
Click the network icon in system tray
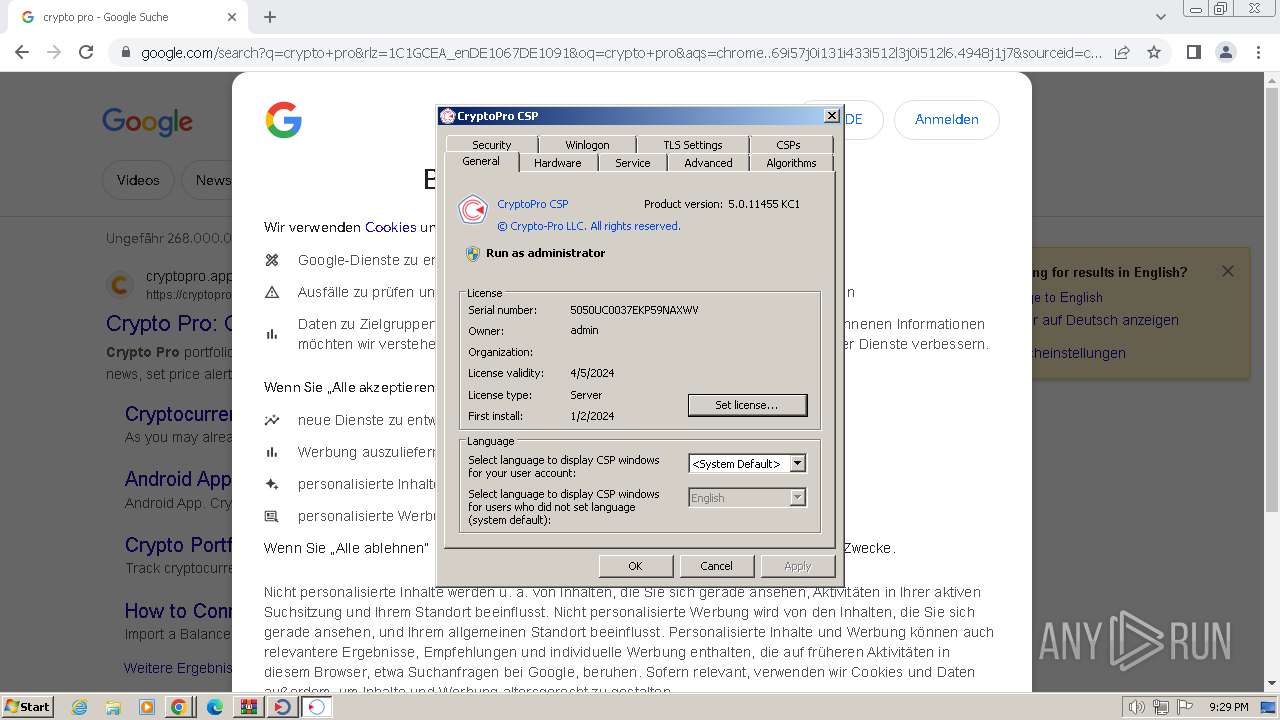(x=1161, y=707)
